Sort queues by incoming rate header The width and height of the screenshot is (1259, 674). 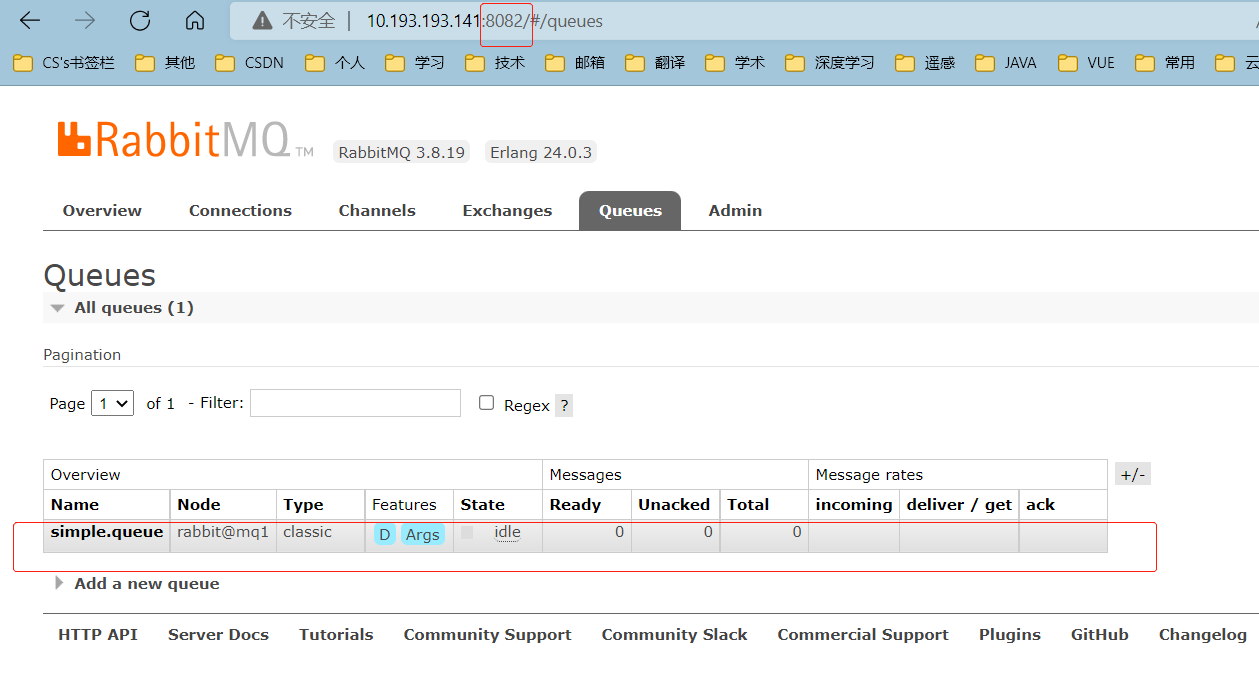coord(854,505)
